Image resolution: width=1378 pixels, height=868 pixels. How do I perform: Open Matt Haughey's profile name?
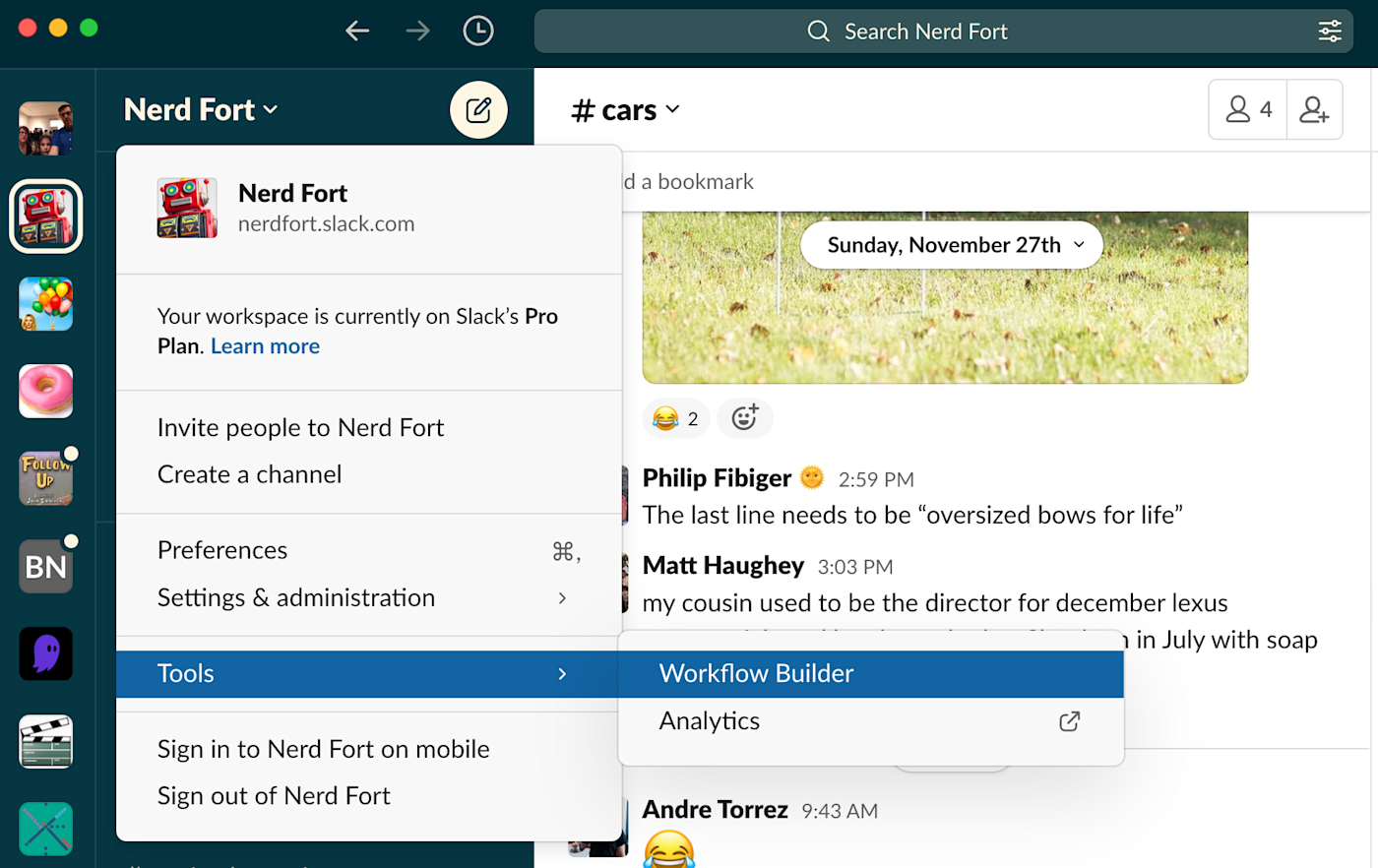tap(723, 566)
